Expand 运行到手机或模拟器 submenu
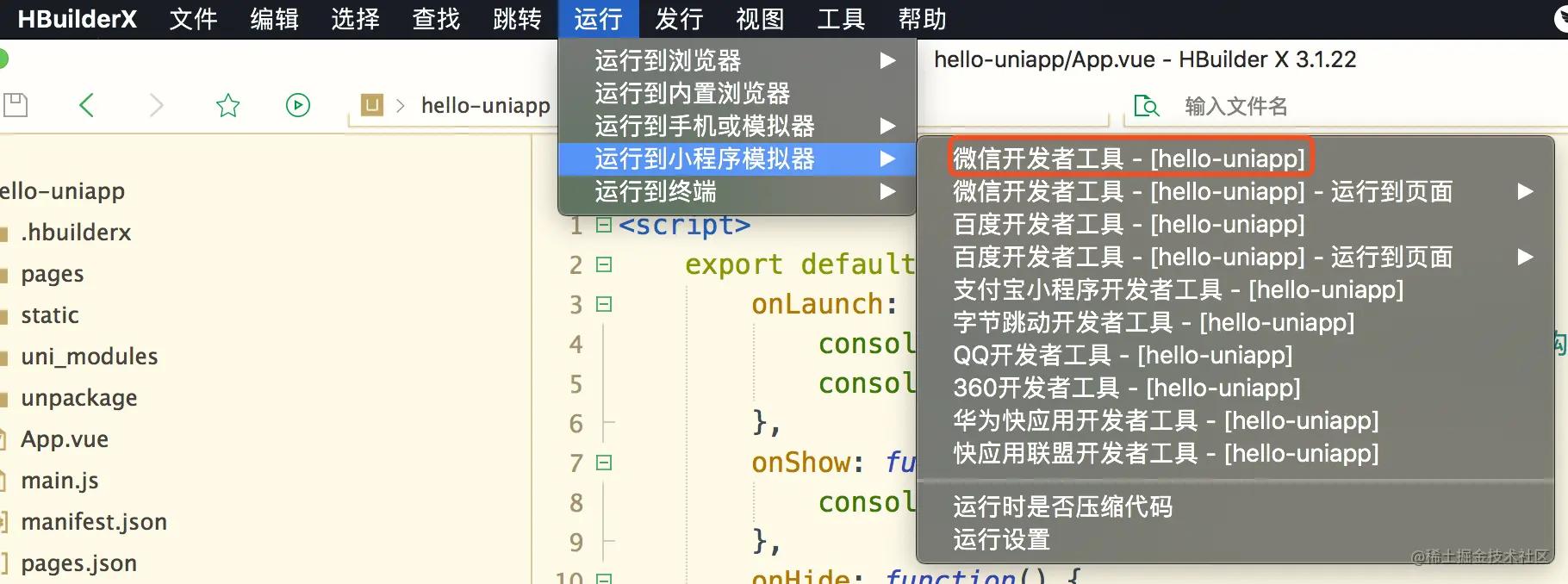1568x584 pixels. (x=737, y=126)
